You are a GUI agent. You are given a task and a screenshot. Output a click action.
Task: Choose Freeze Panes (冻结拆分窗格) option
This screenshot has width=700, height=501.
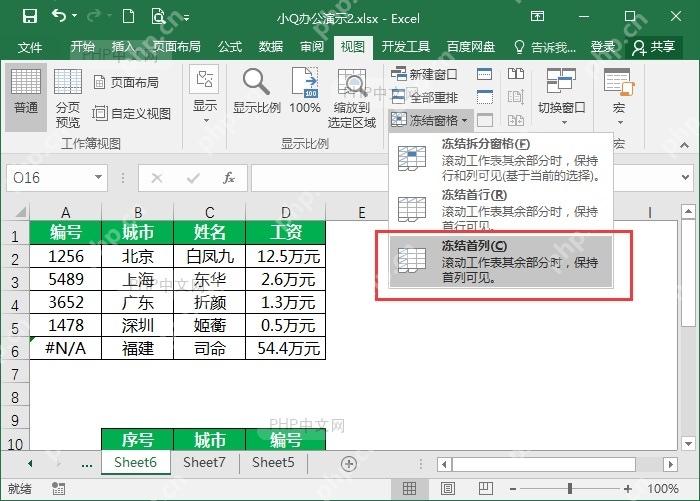pos(501,159)
